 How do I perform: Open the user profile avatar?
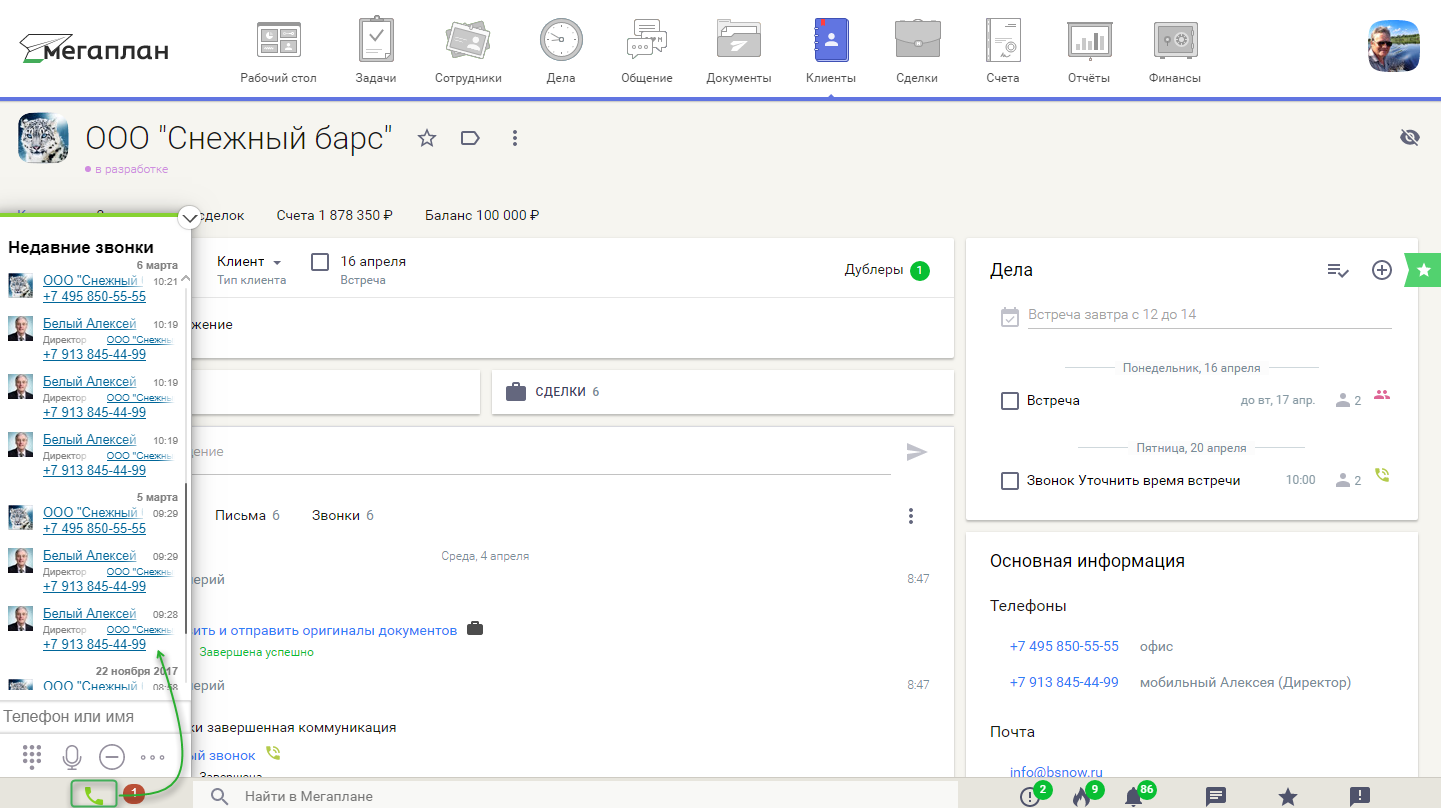(x=1394, y=46)
